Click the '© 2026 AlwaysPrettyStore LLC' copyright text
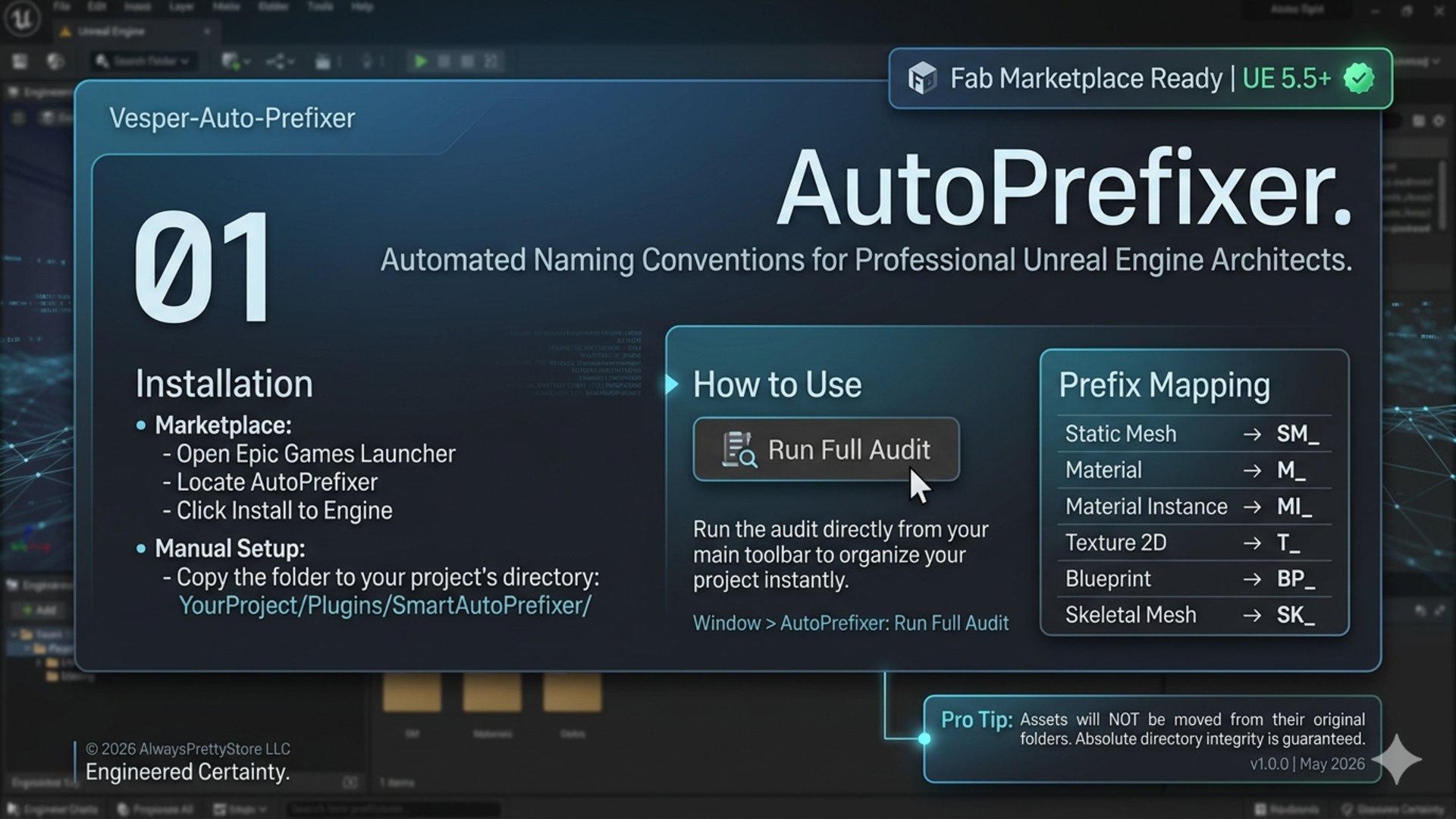 coord(187,749)
